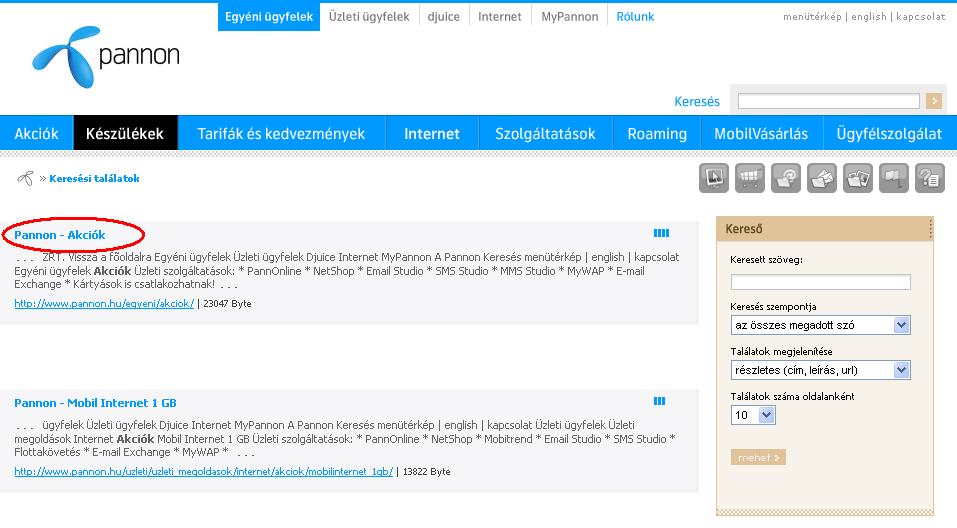The width and height of the screenshot is (957, 528).
Task: Click relevance bars of Pannon - Akciók result
Action: (661, 233)
